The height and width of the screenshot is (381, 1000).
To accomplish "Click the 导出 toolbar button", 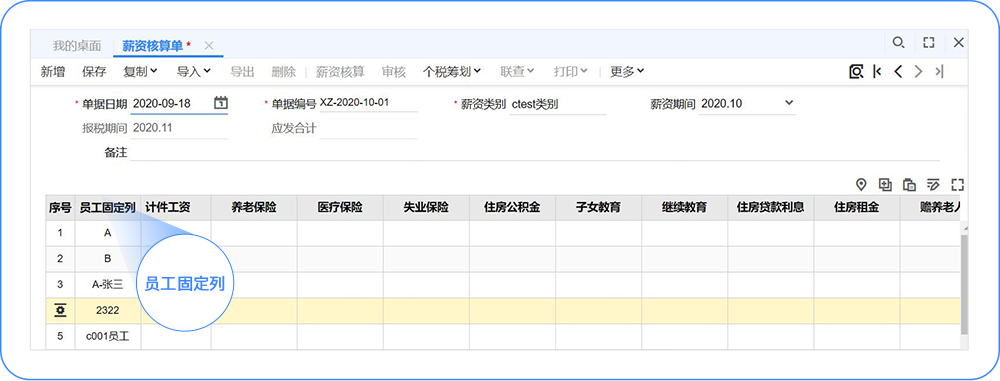I will click(x=242, y=72).
